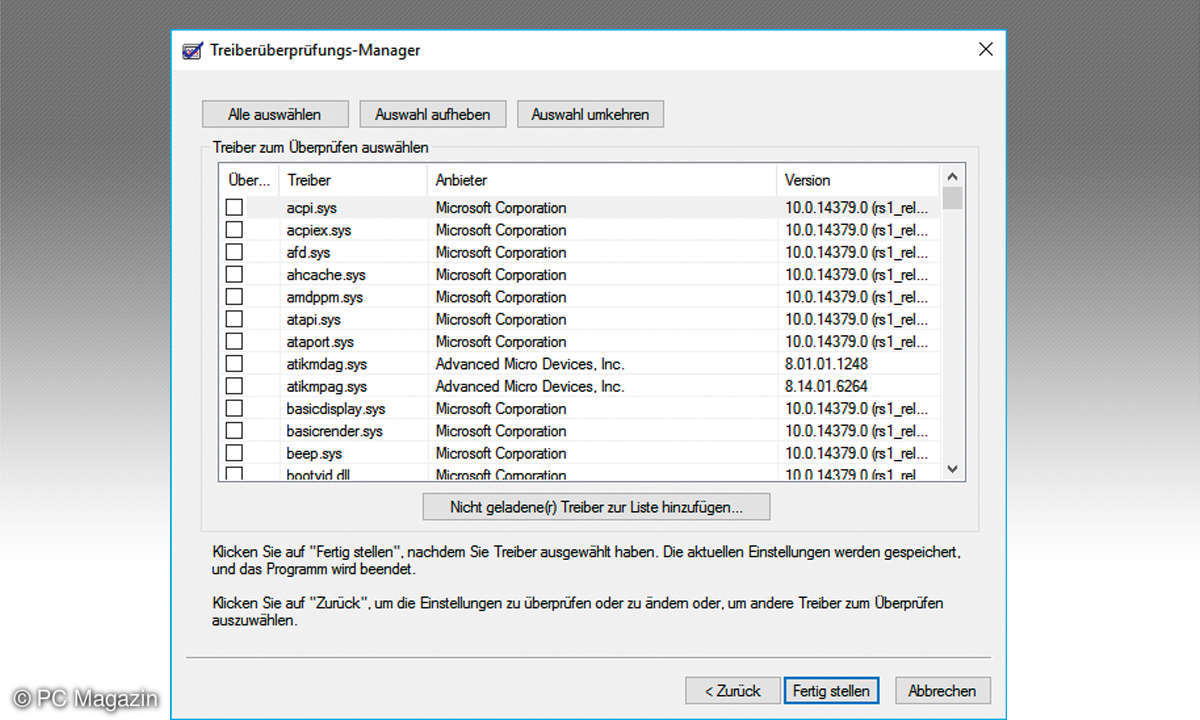Click the Alle auswählen button
Viewport: 1200px width, 720px height.
[x=275, y=114]
